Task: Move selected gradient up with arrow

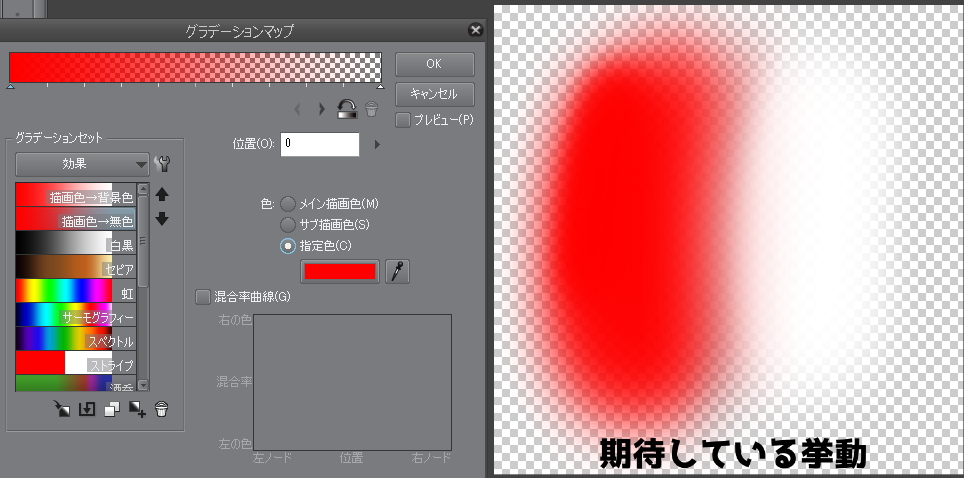Action: (x=162, y=195)
